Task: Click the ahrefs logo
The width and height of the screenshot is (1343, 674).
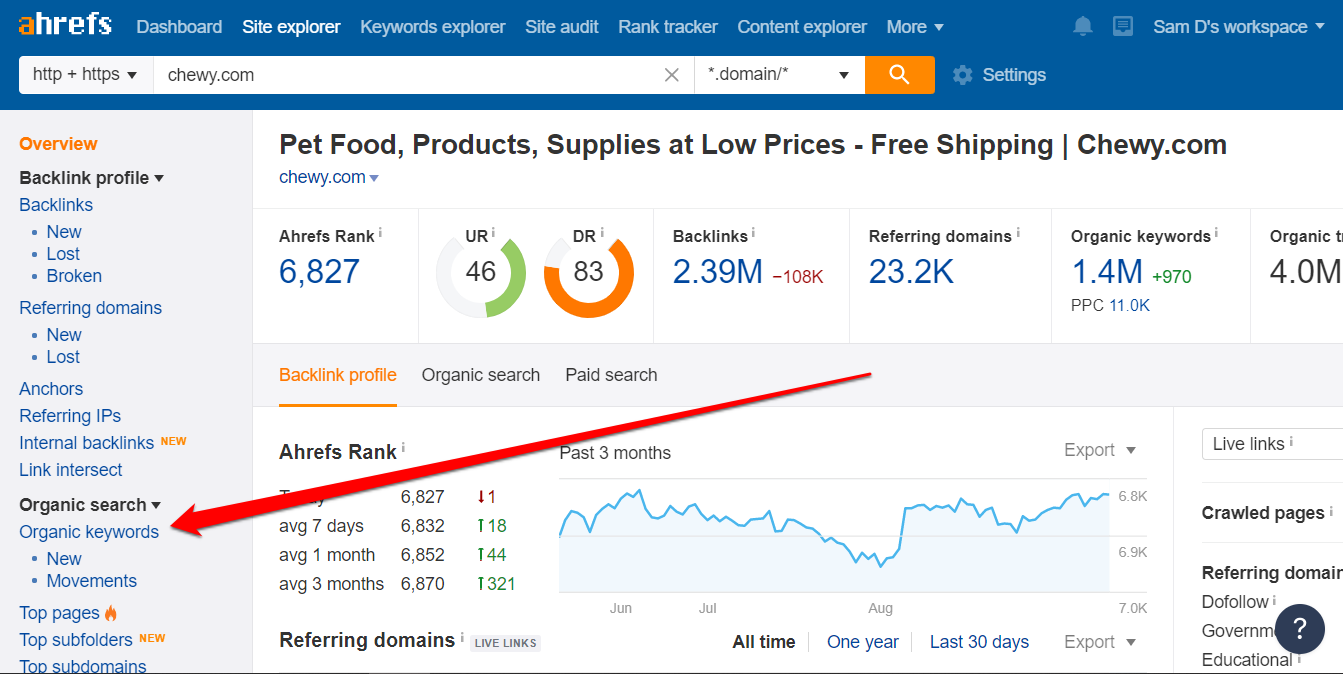Action: pyautogui.click(x=65, y=25)
